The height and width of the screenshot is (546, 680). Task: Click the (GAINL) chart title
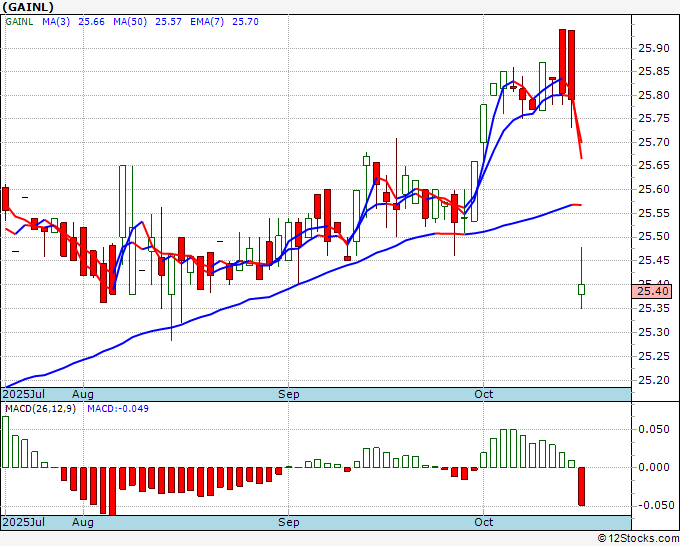29,7
